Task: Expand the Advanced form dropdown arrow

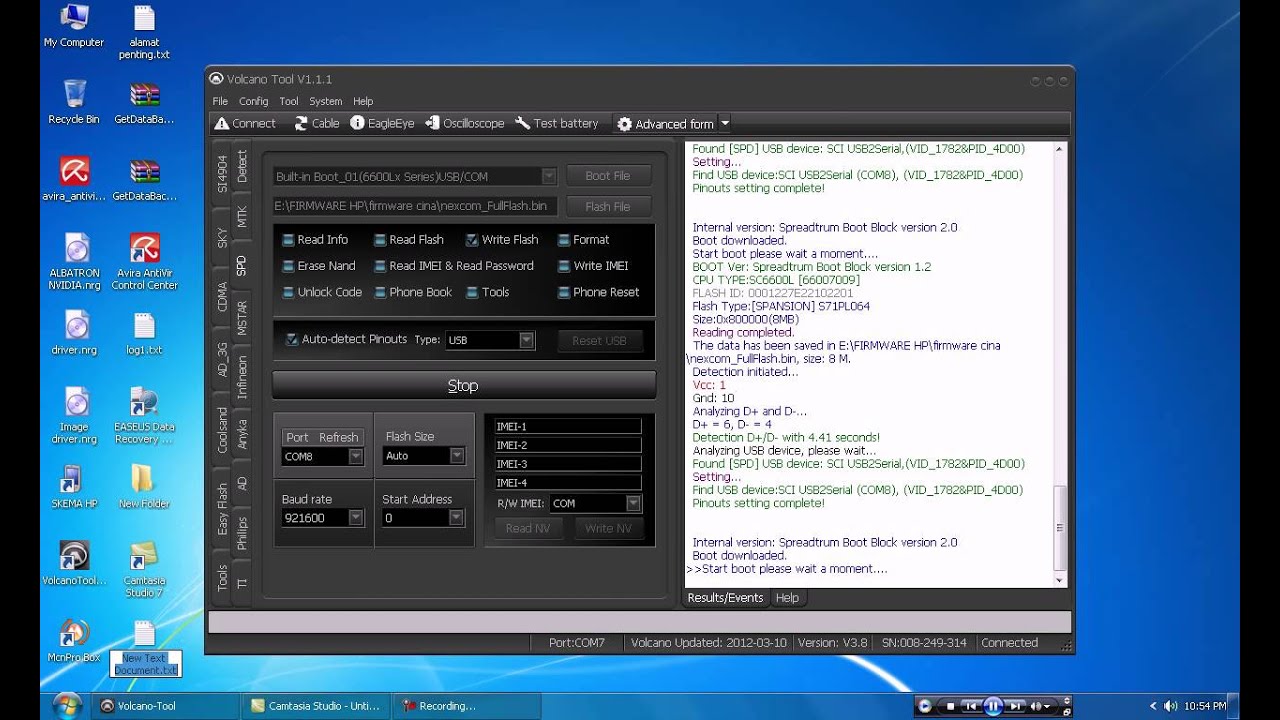Action: click(x=725, y=124)
